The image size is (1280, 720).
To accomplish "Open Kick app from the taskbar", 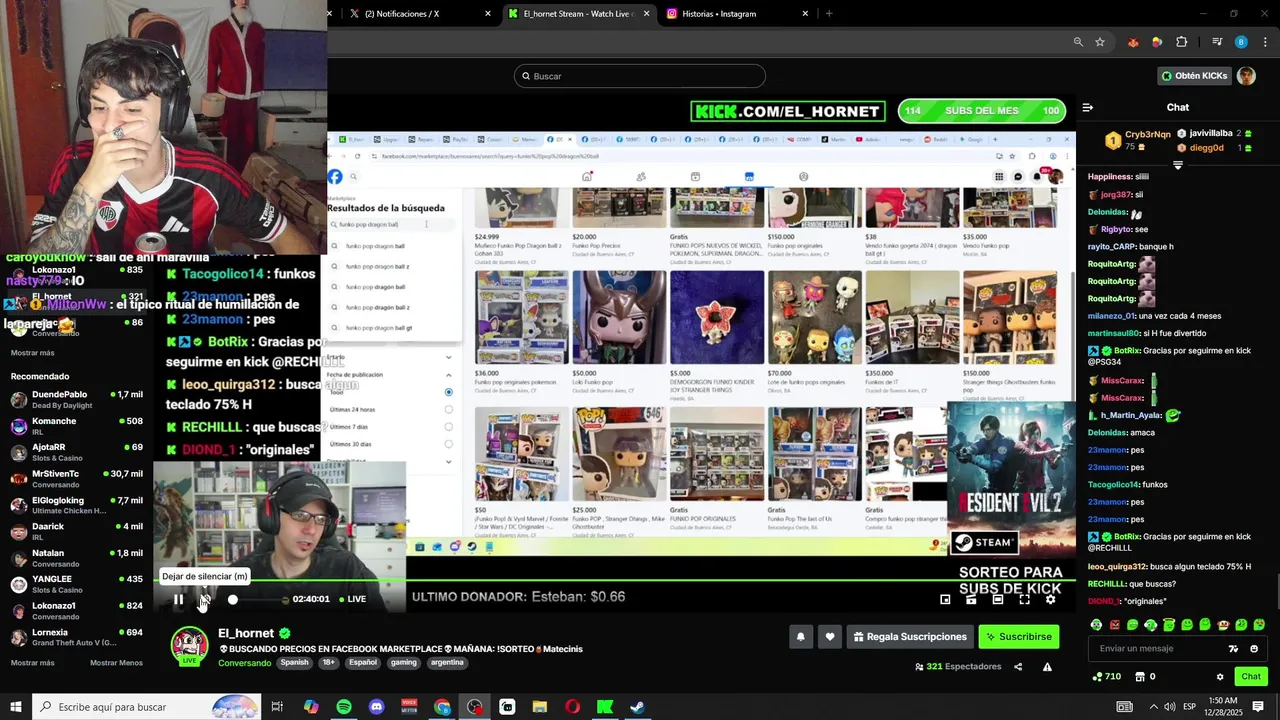I will (x=605, y=707).
